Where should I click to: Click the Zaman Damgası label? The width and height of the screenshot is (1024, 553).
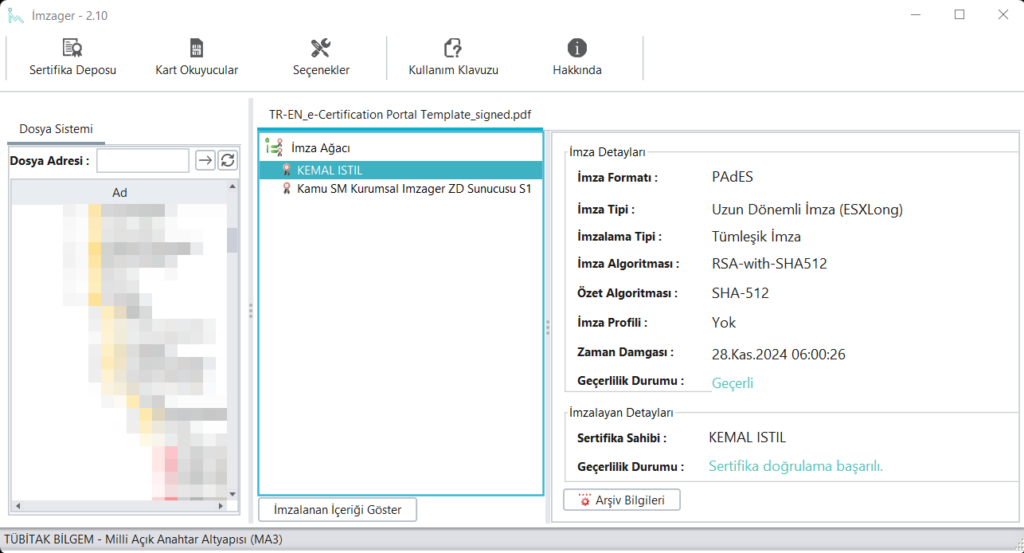point(625,352)
